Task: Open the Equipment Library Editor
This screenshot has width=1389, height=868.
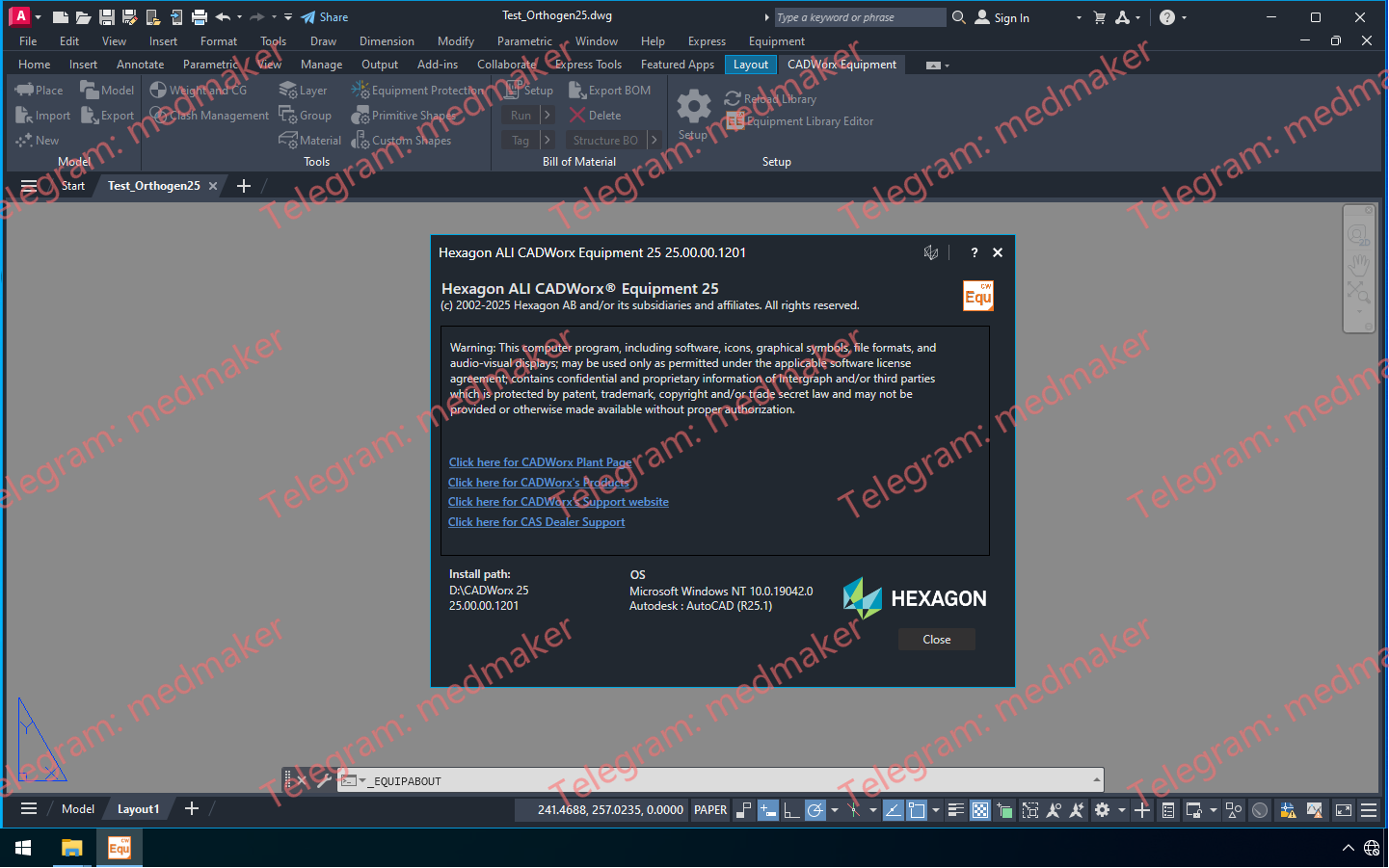Action: point(799,121)
